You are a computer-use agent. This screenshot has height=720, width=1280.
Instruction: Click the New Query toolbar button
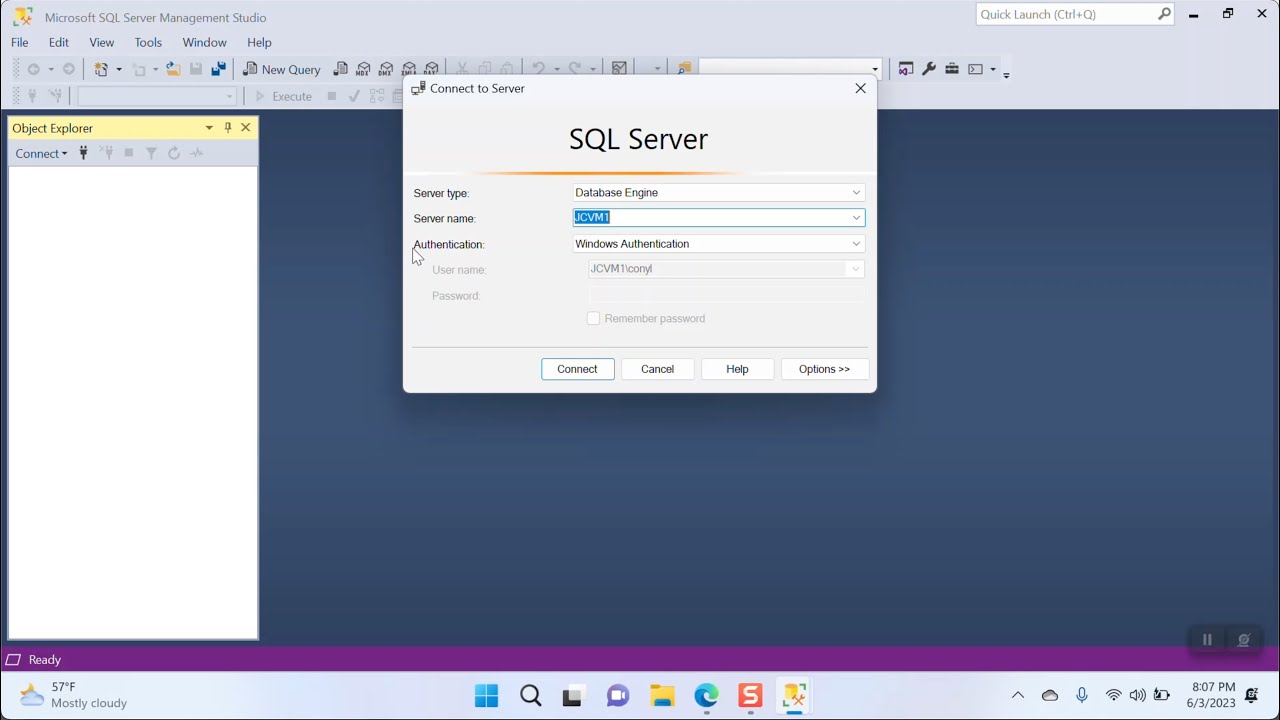click(282, 69)
